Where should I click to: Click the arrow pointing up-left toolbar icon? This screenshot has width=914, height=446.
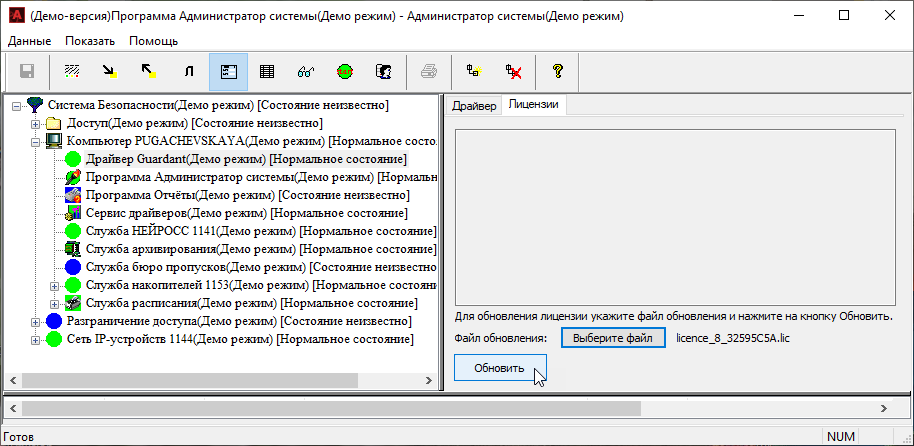tap(148, 71)
